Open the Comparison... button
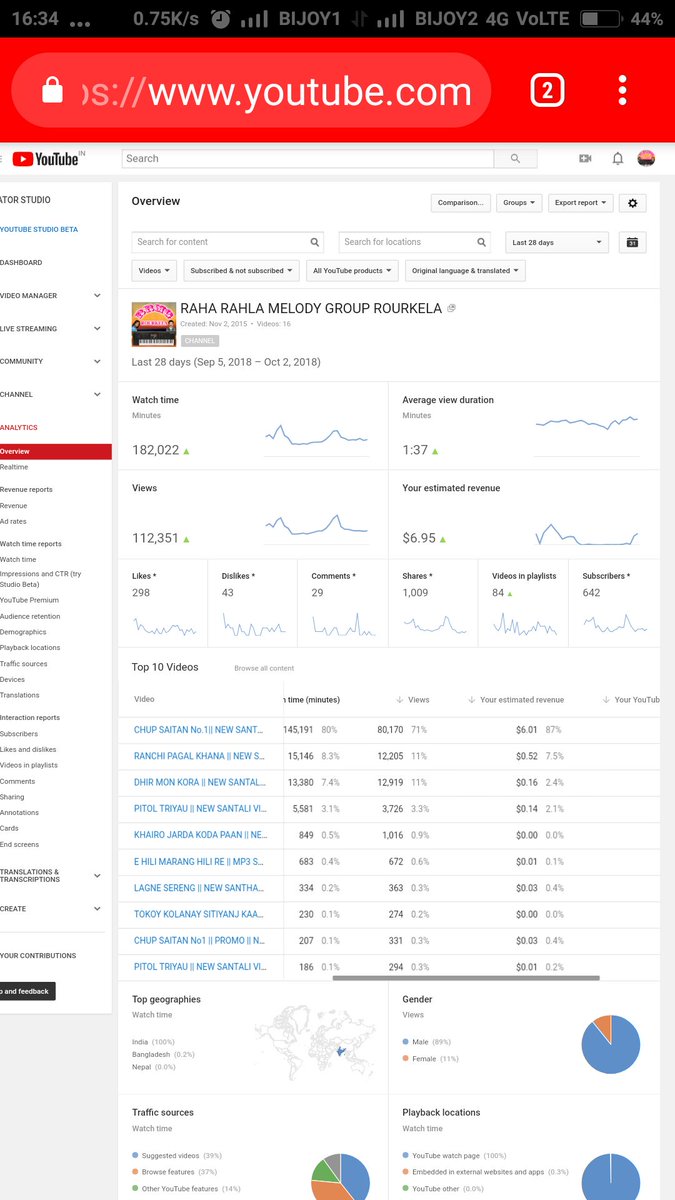Image resolution: width=675 pixels, height=1200 pixels. tap(461, 202)
